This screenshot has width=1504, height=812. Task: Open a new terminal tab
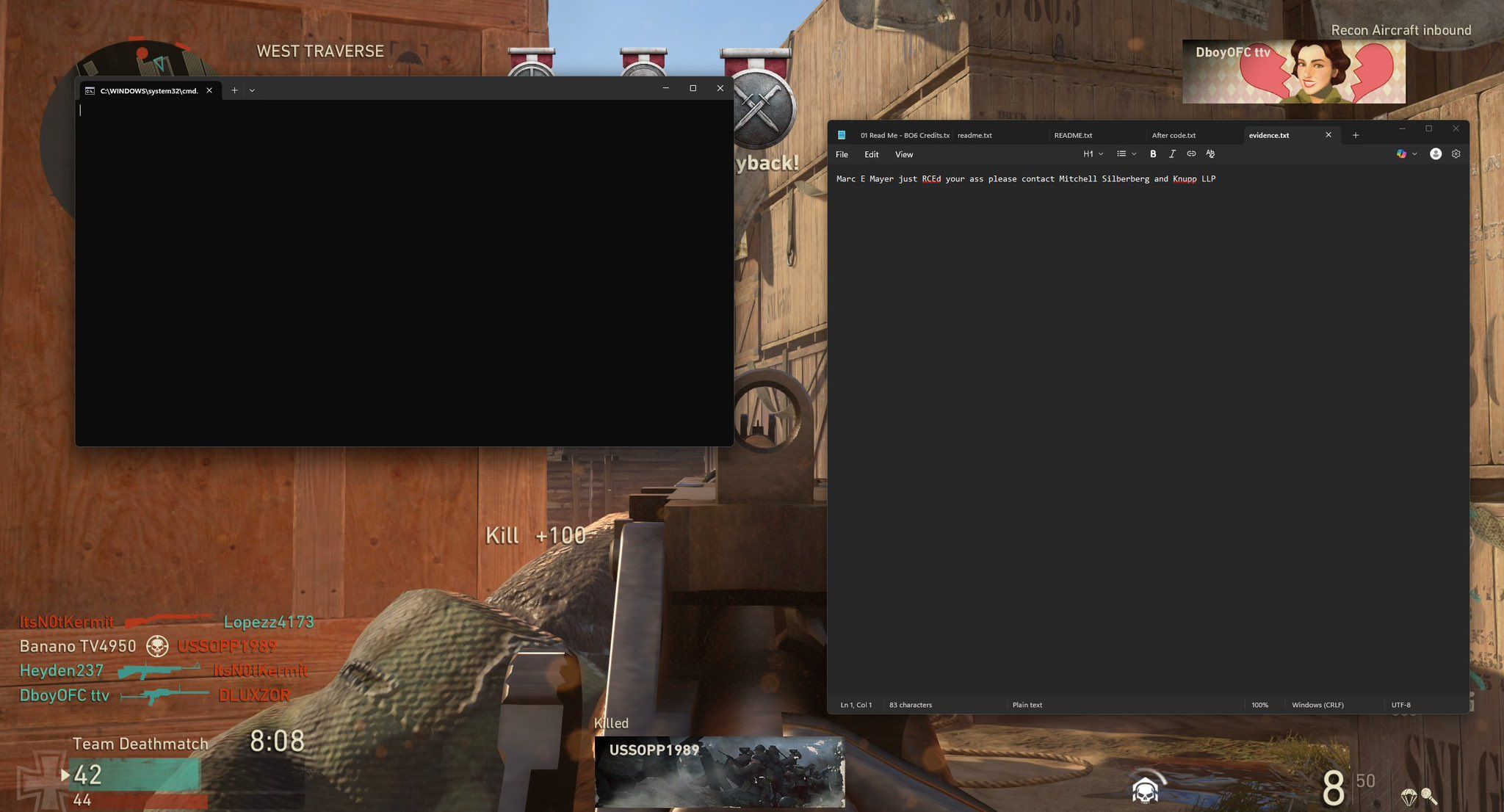tap(234, 90)
